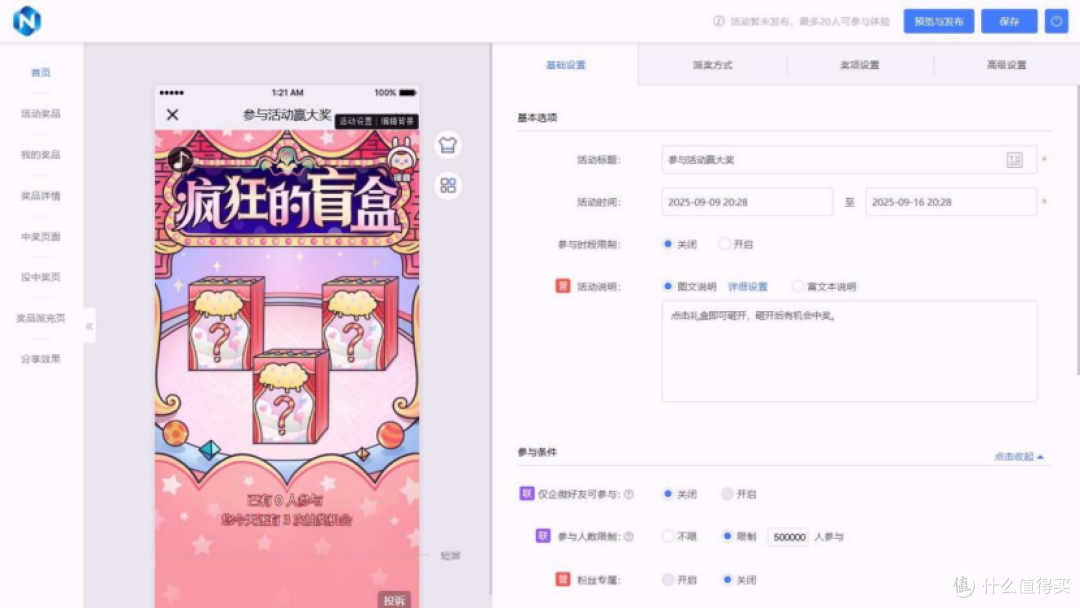This screenshot has height=608, width=1080.
Task: Click the power icon button
Action: [1057, 21]
